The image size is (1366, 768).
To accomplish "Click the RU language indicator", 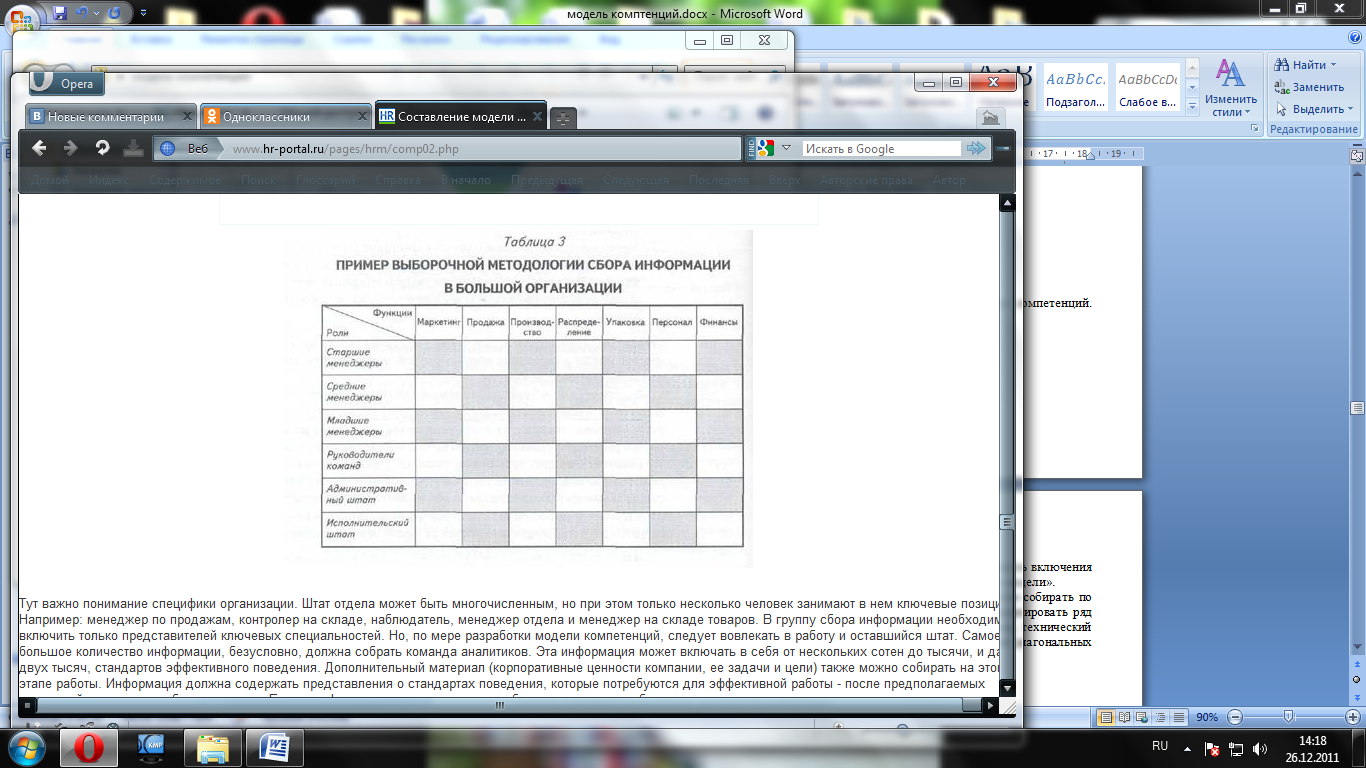I will (x=1160, y=746).
